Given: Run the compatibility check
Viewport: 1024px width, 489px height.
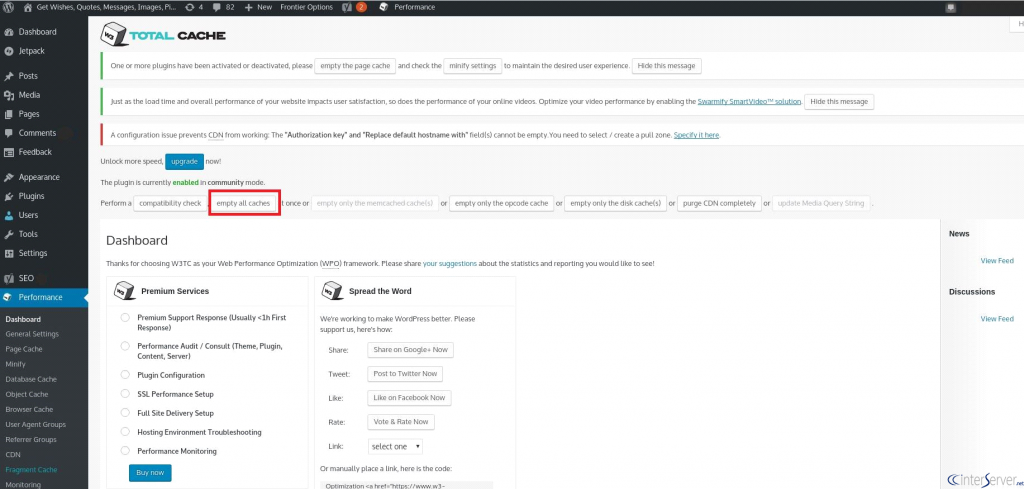Looking at the screenshot, I should pyautogui.click(x=170, y=203).
